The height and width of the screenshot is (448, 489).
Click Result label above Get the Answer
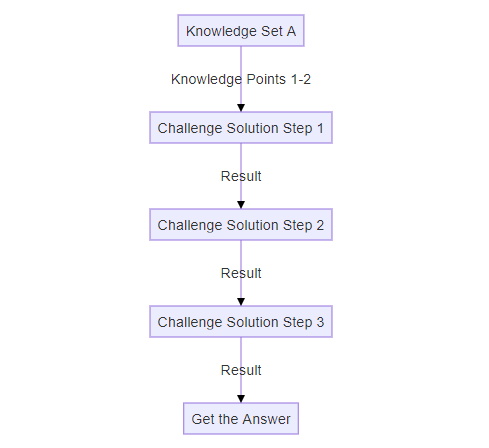[x=241, y=370]
